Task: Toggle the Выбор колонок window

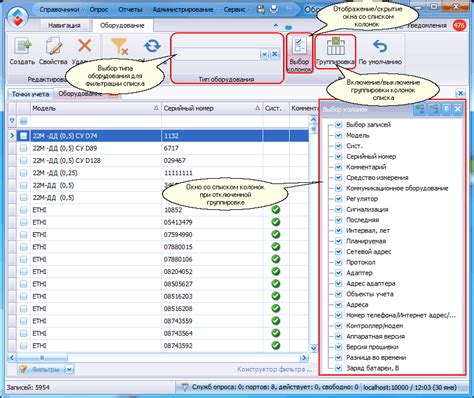Action: [299, 54]
